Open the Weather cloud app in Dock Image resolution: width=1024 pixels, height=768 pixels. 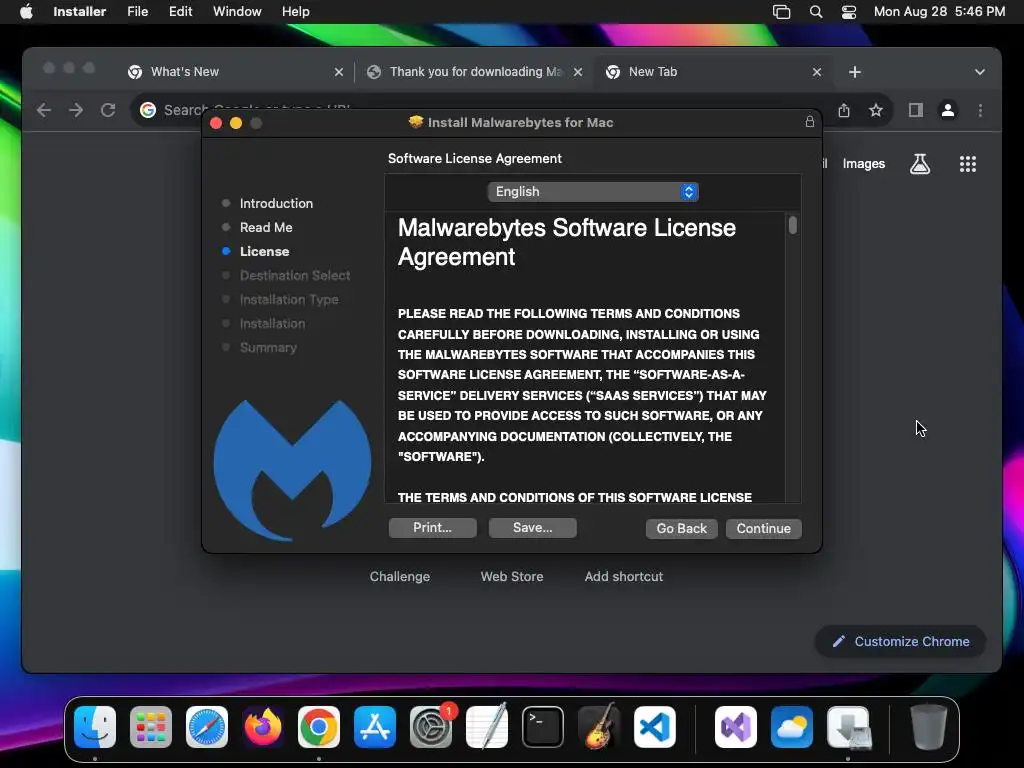792,727
